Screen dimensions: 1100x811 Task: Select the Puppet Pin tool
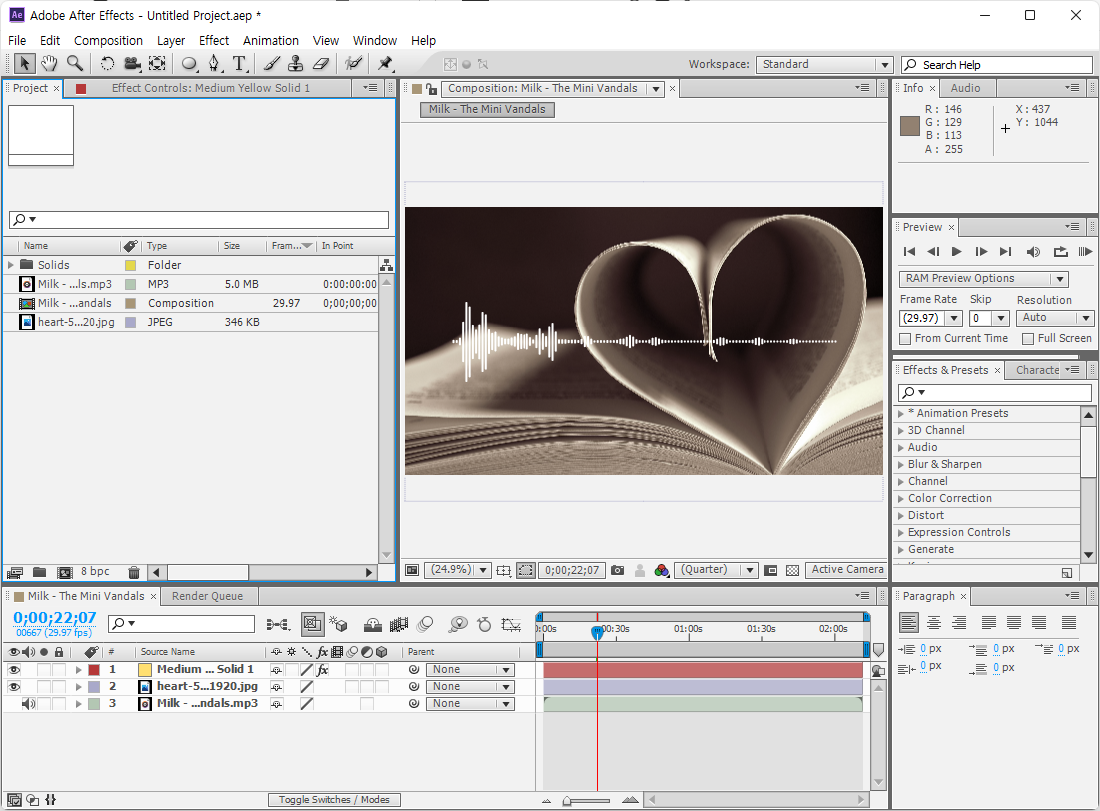click(x=385, y=64)
